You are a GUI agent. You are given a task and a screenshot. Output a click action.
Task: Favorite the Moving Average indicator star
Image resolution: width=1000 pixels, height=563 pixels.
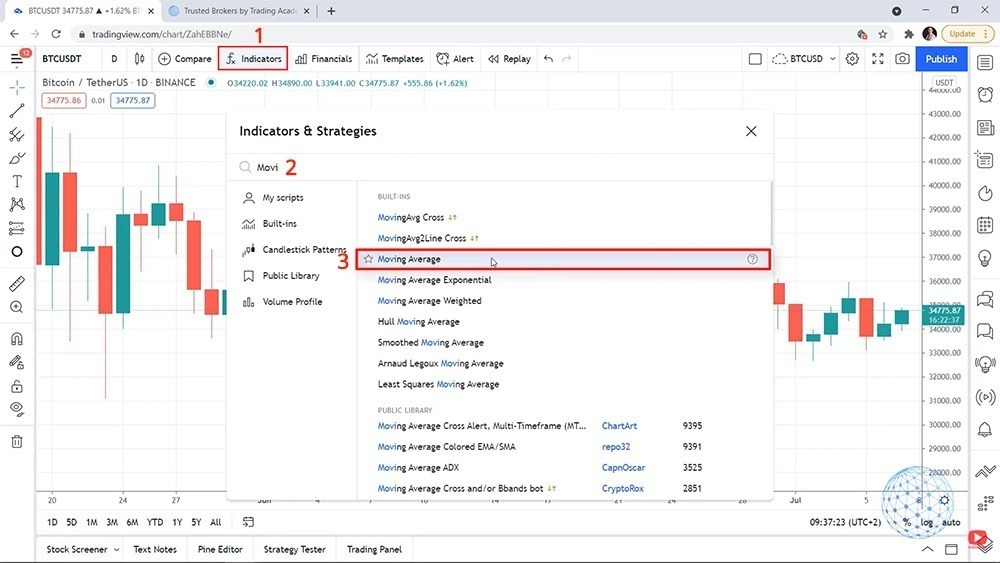(368, 259)
